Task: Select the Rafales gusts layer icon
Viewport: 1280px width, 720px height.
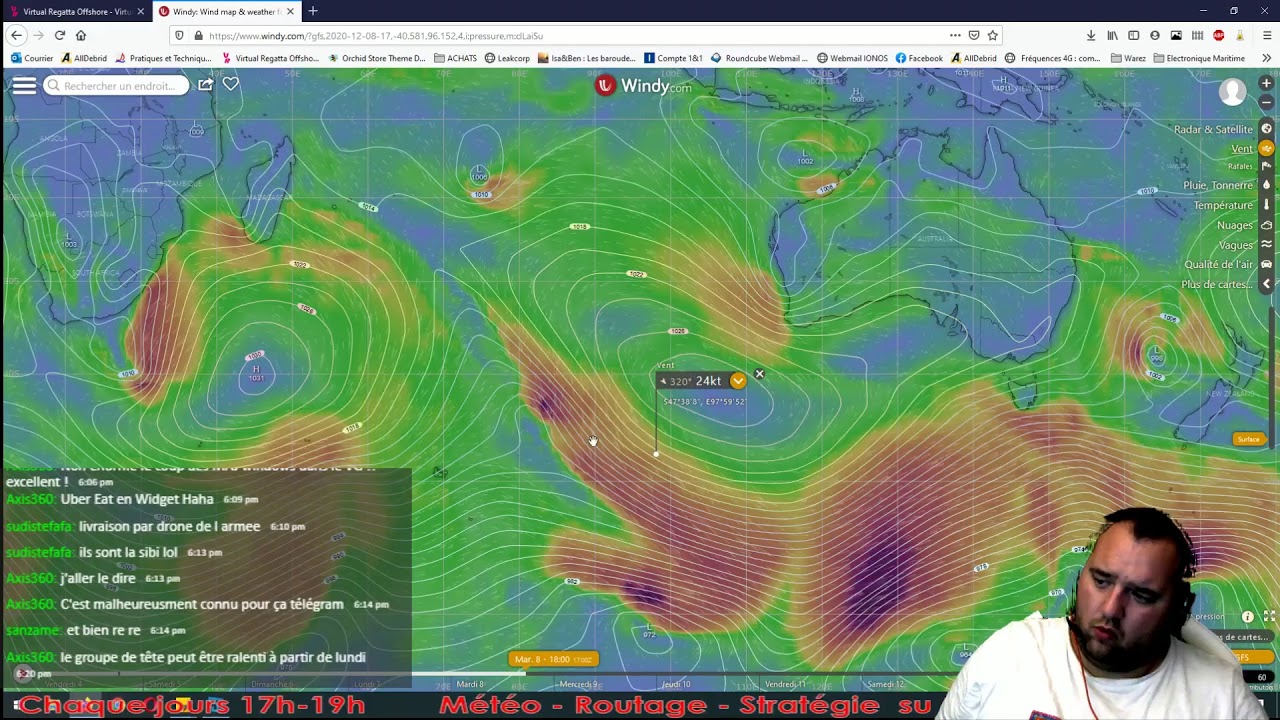Action: coord(1266,166)
